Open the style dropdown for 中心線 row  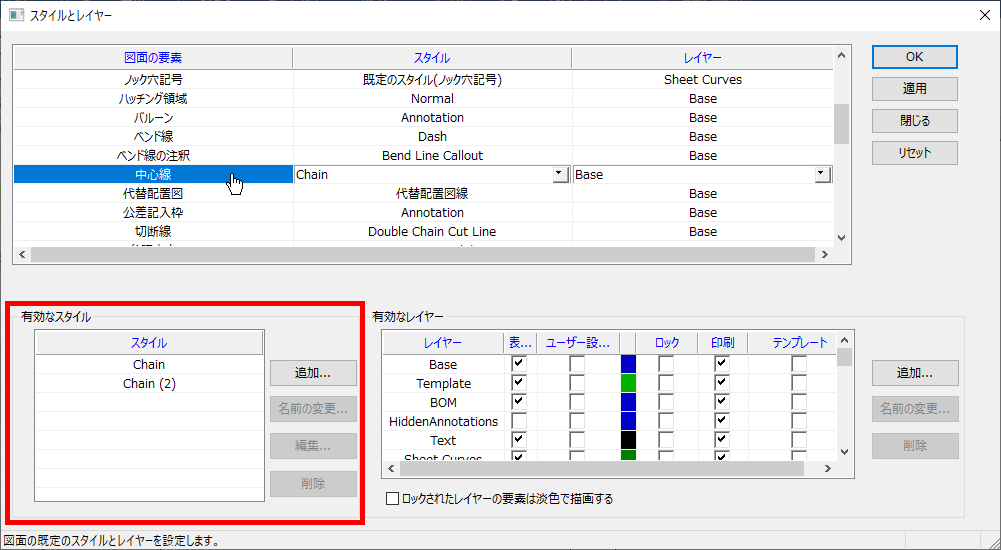tap(559, 174)
